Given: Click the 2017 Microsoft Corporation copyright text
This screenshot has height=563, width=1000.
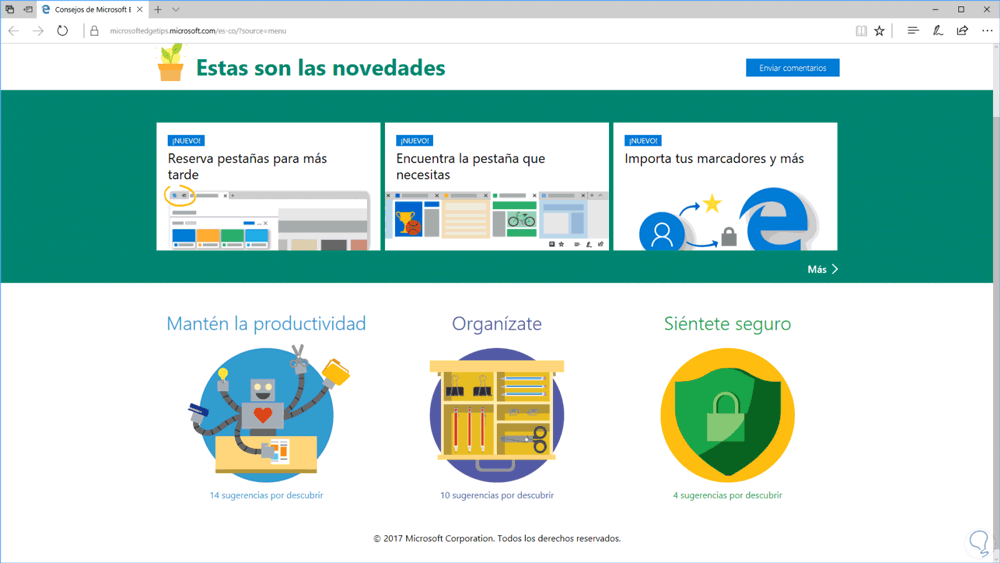Looking at the screenshot, I should pos(497,538).
